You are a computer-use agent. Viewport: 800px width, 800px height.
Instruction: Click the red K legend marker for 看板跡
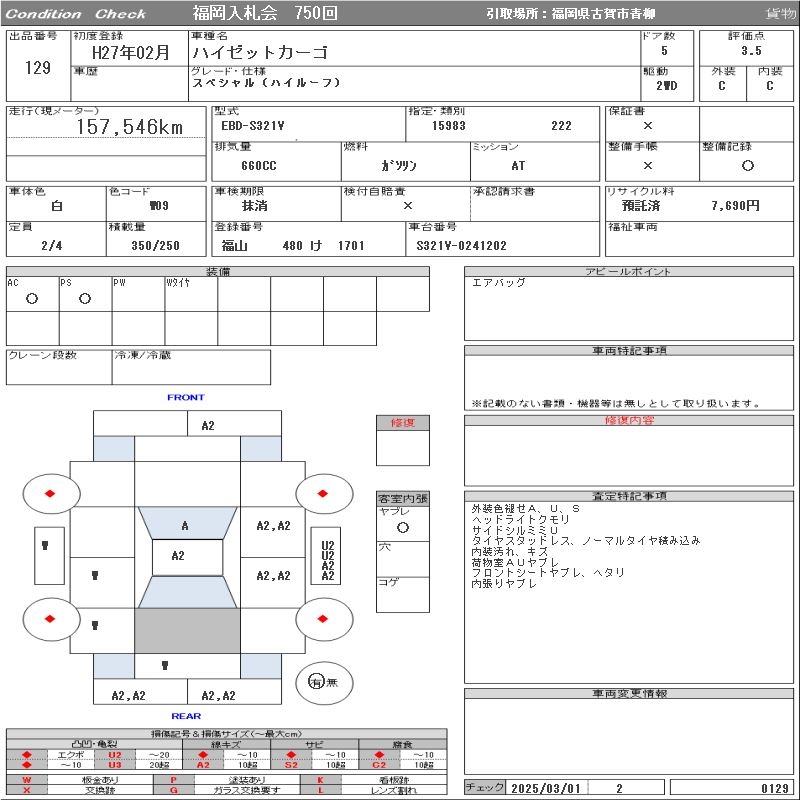coord(320,780)
